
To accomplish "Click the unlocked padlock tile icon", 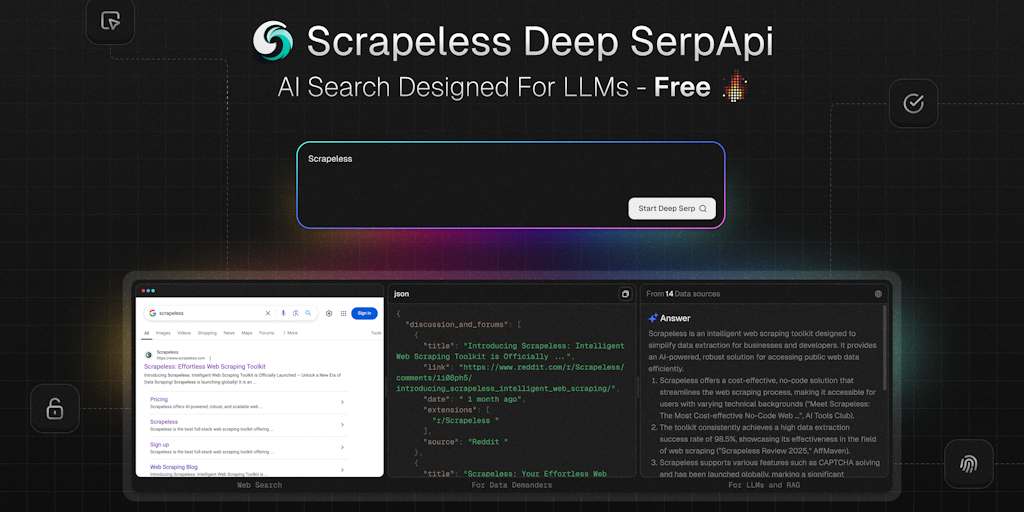I will (x=55, y=409).
